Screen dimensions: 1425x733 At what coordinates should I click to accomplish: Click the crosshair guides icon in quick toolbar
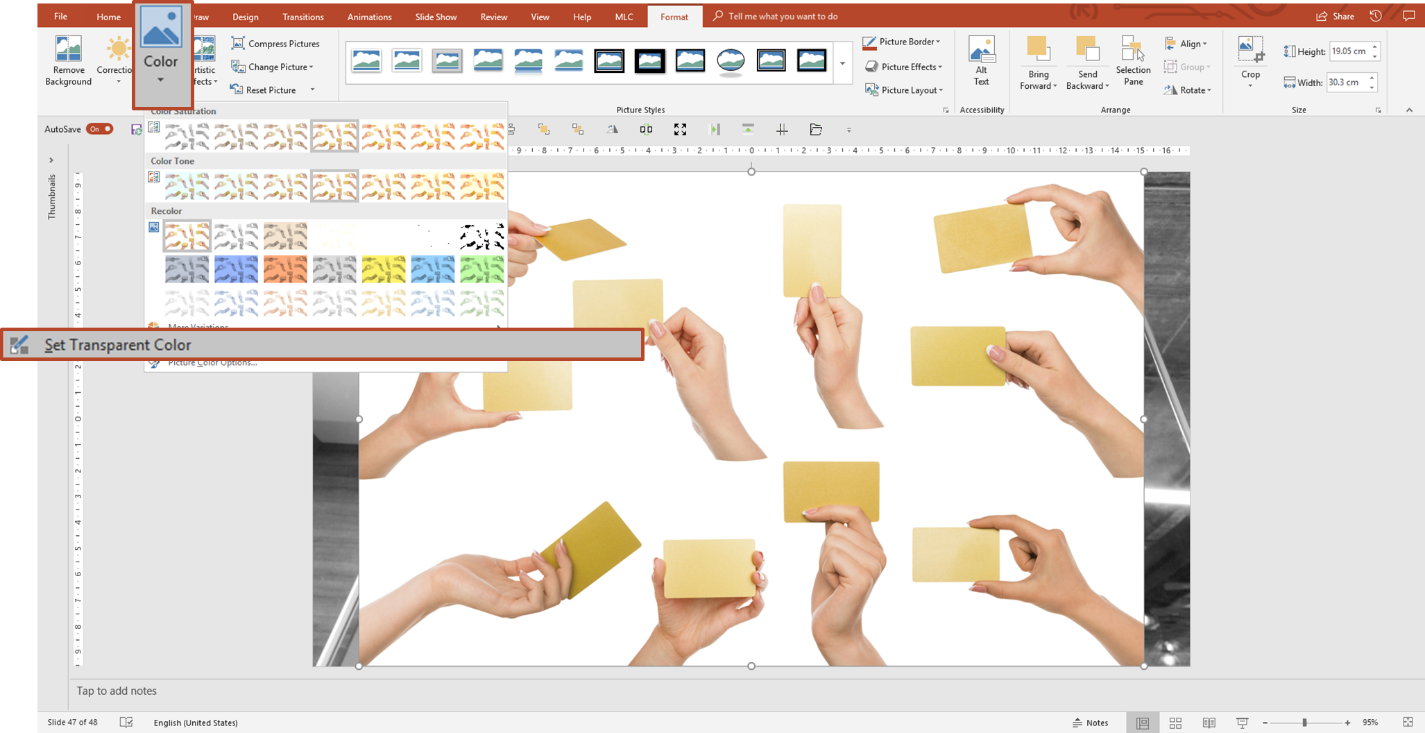(782, 129)
